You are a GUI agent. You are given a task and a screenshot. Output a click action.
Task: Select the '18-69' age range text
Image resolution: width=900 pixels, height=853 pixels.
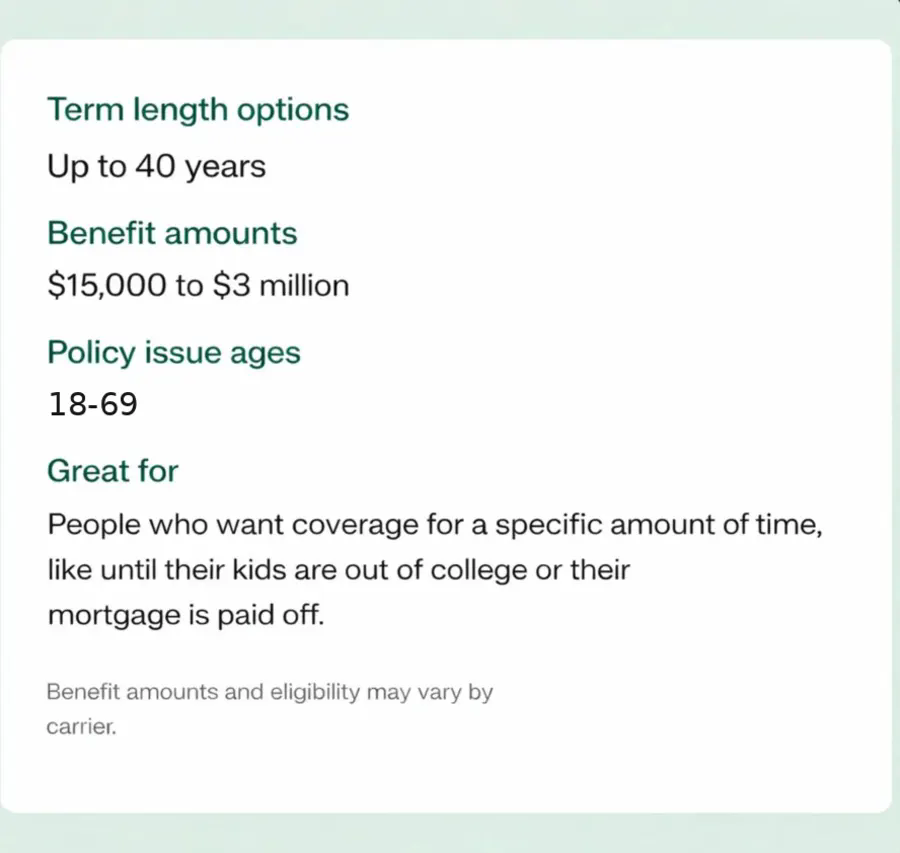coord(93,404)
